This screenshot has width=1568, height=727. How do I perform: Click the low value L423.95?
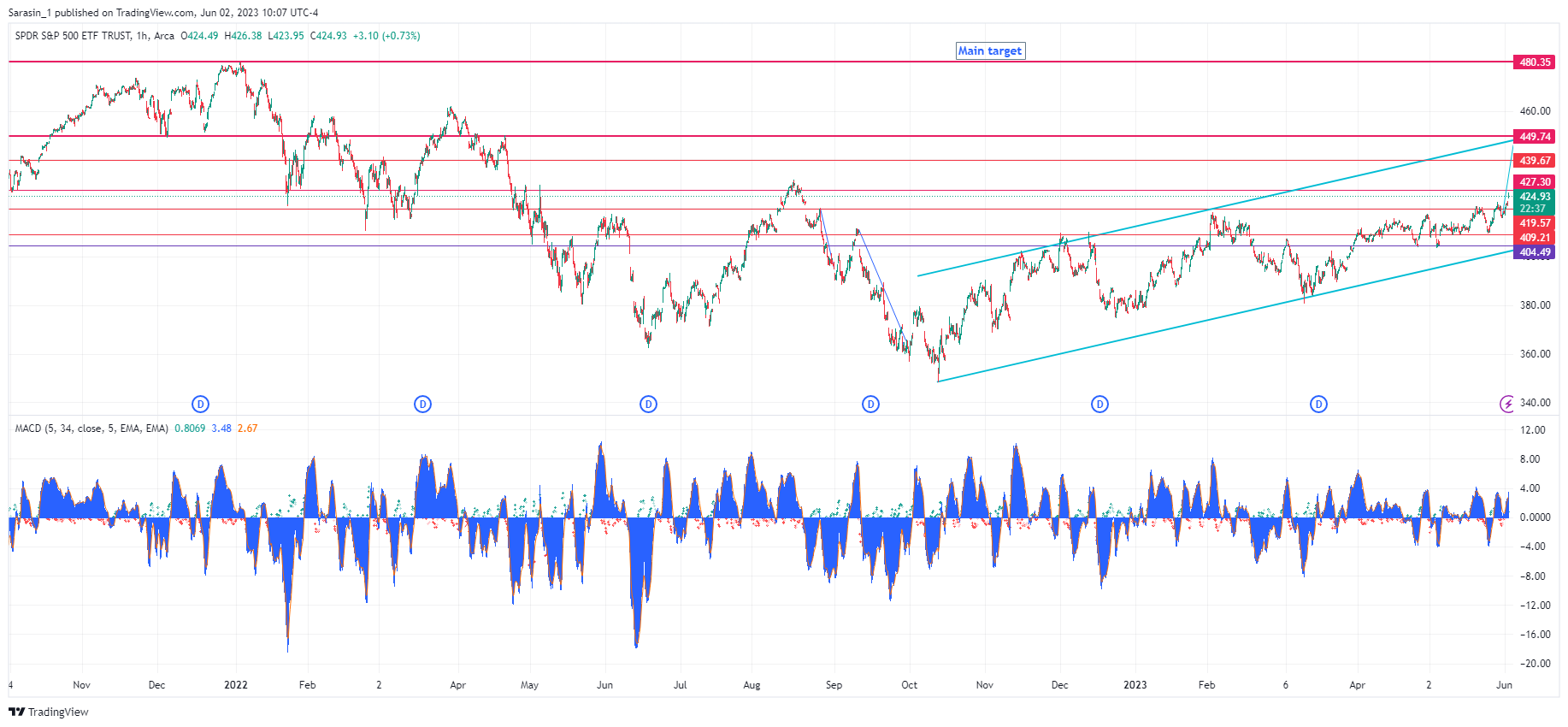(286, 36)
